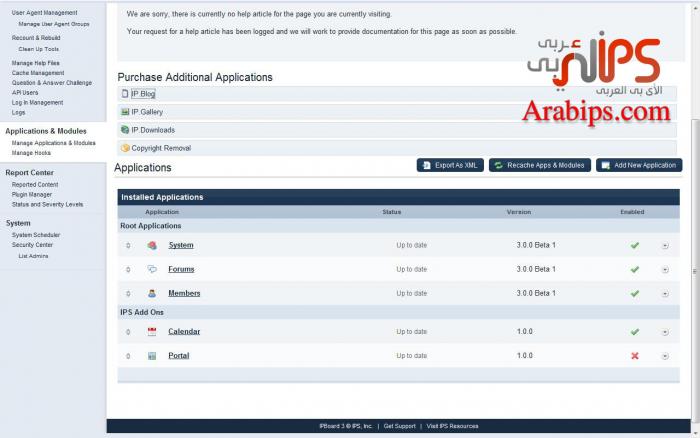
Task: Click the Members application user icon
Action: click(152, 293)
